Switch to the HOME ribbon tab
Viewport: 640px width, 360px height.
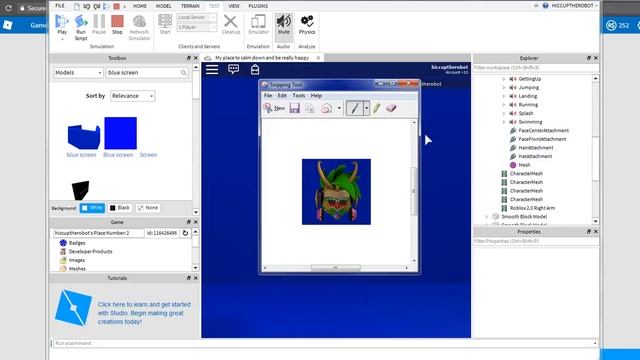(140, 6)
